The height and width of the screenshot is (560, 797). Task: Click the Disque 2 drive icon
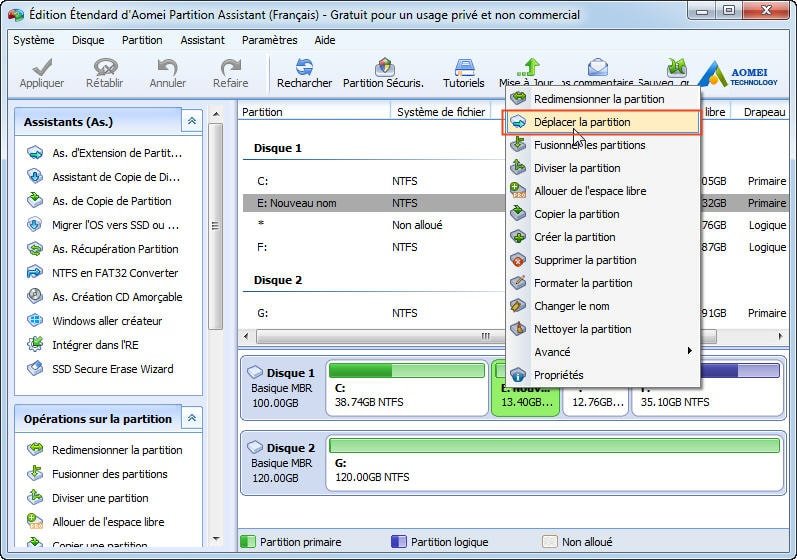(255, 448)
